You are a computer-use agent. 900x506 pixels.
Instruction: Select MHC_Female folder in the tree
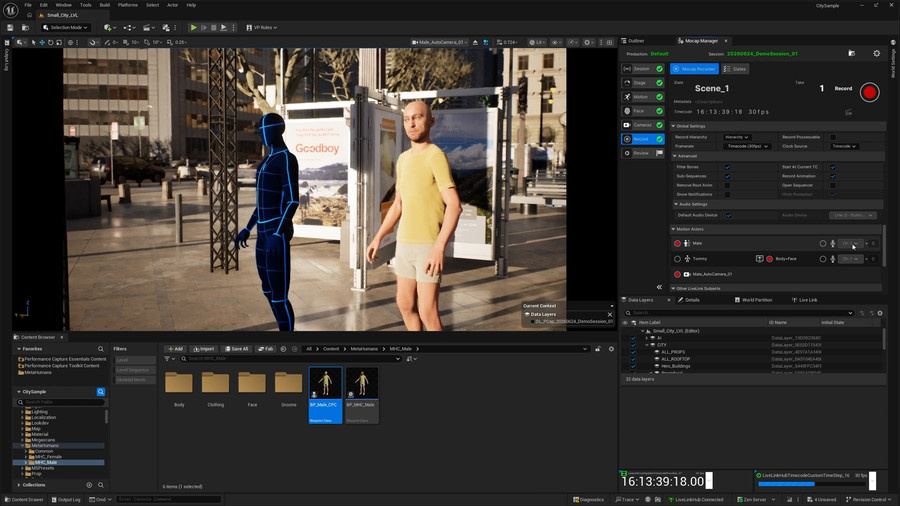tap(48, 457)
